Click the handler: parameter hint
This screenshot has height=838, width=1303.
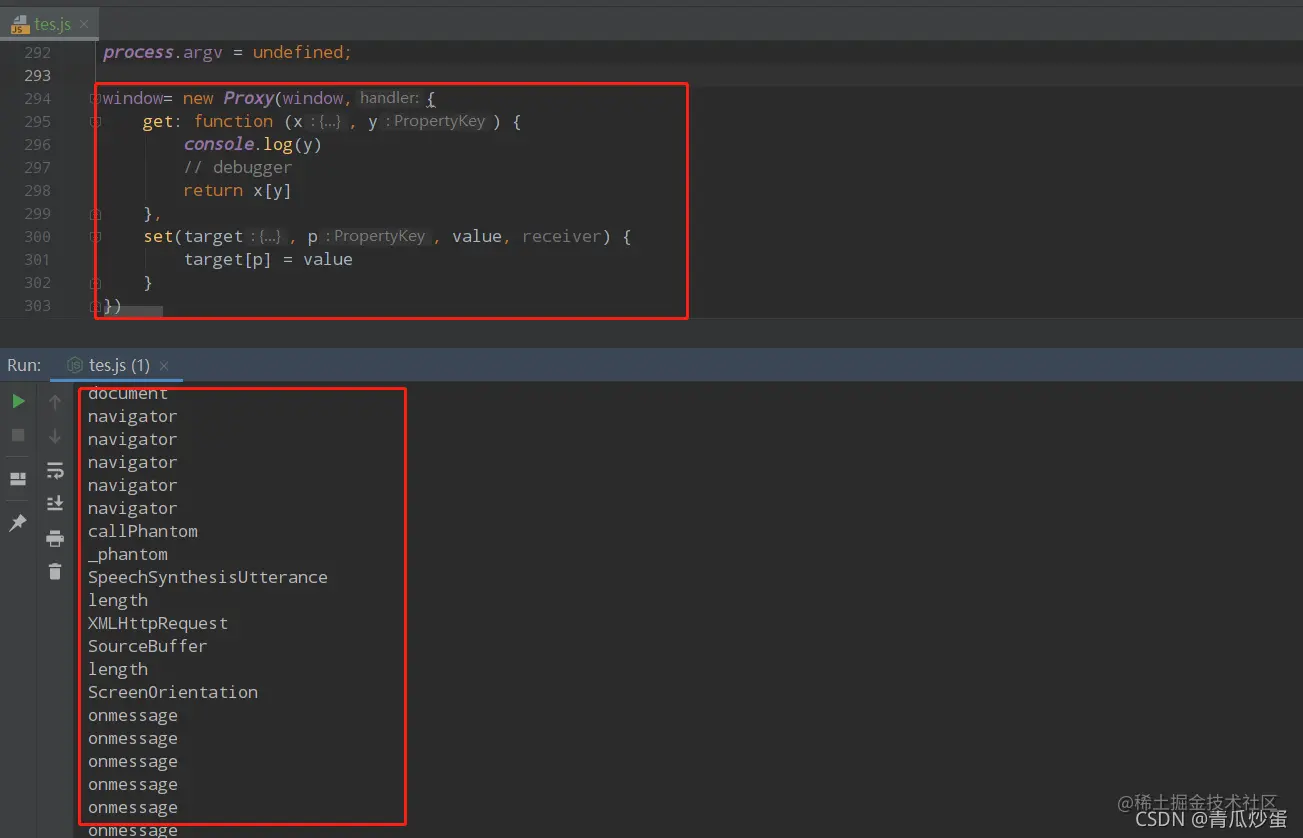coord(389,98)
